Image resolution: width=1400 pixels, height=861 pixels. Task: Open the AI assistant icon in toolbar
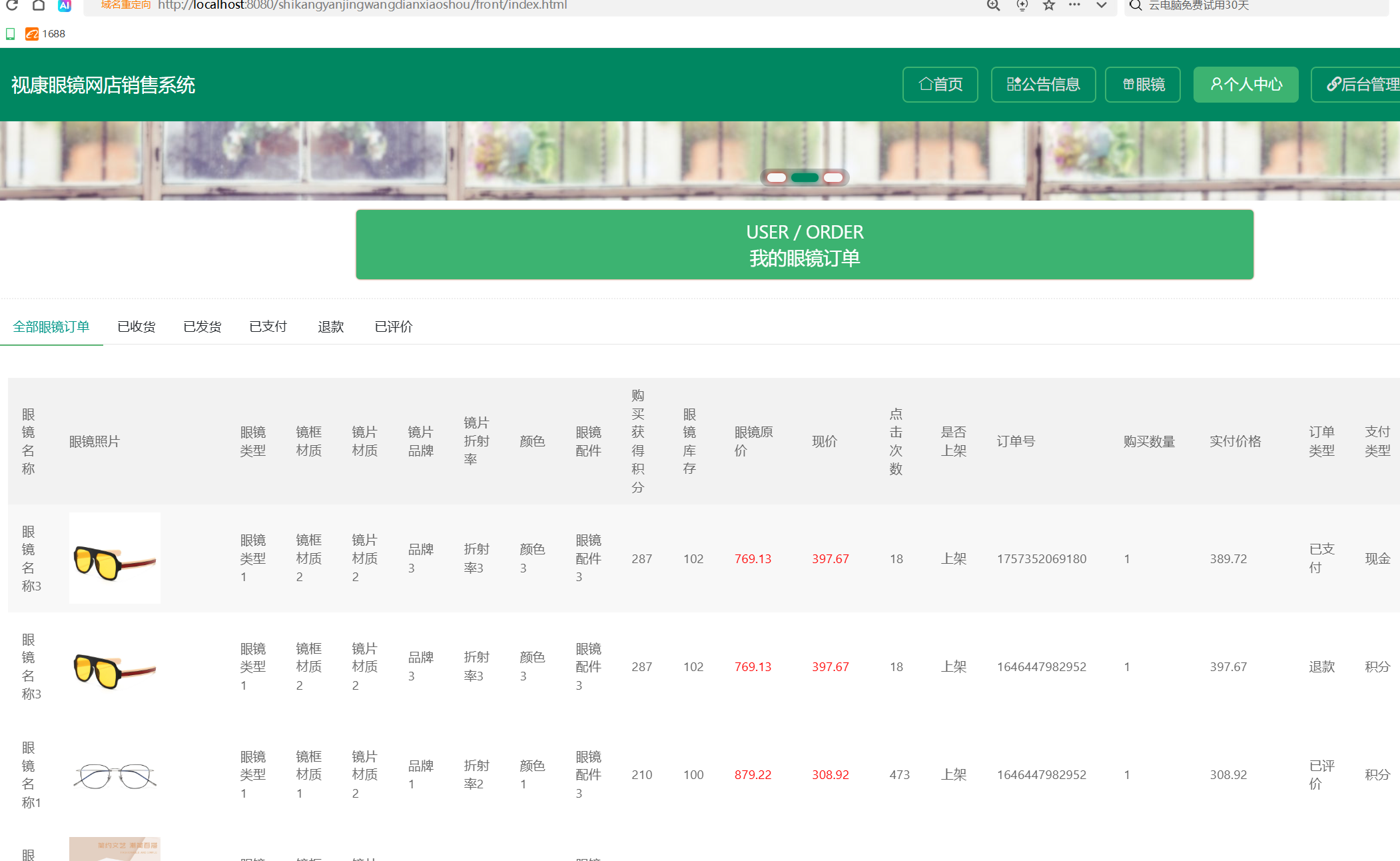point(65,5)
